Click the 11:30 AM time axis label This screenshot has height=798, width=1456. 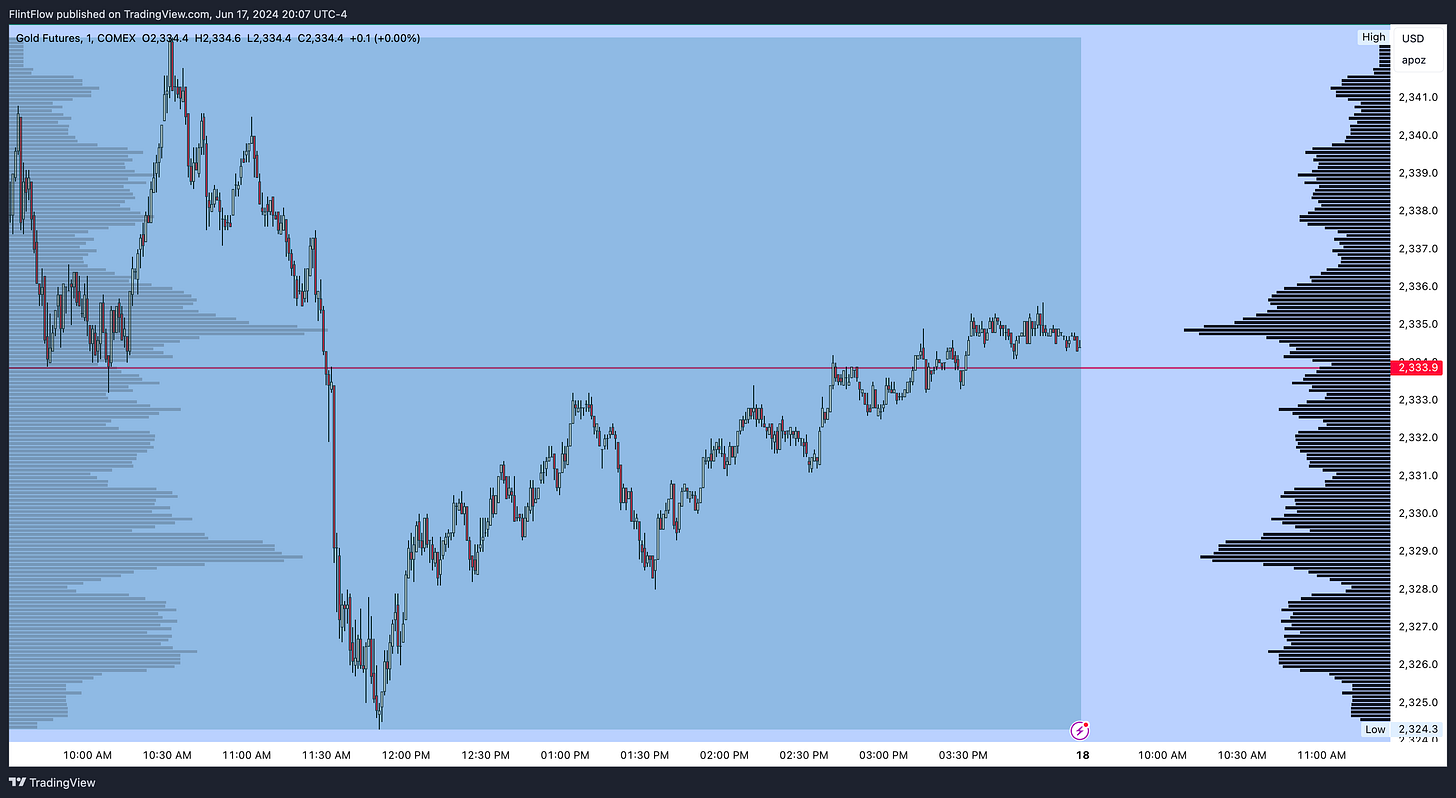(326, 755)
